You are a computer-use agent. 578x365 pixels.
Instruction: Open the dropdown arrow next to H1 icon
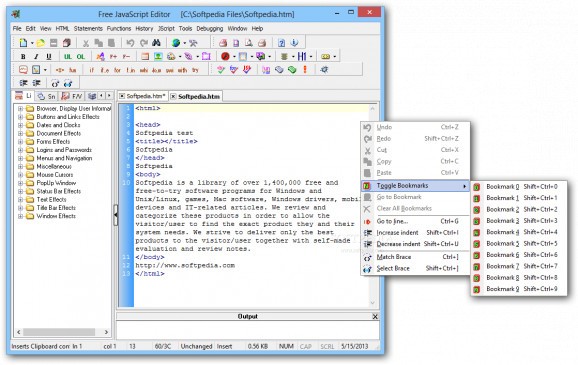tap(311, 57)
